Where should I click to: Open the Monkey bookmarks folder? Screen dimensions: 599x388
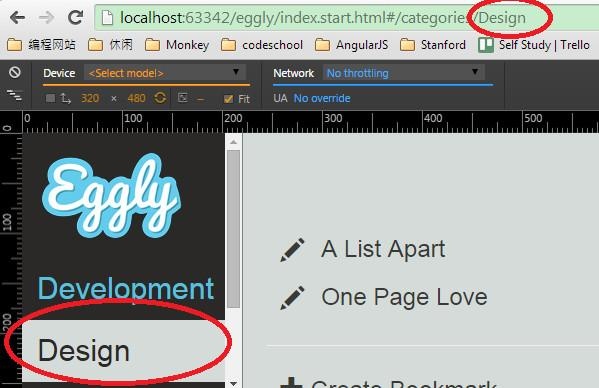point(177,45)
